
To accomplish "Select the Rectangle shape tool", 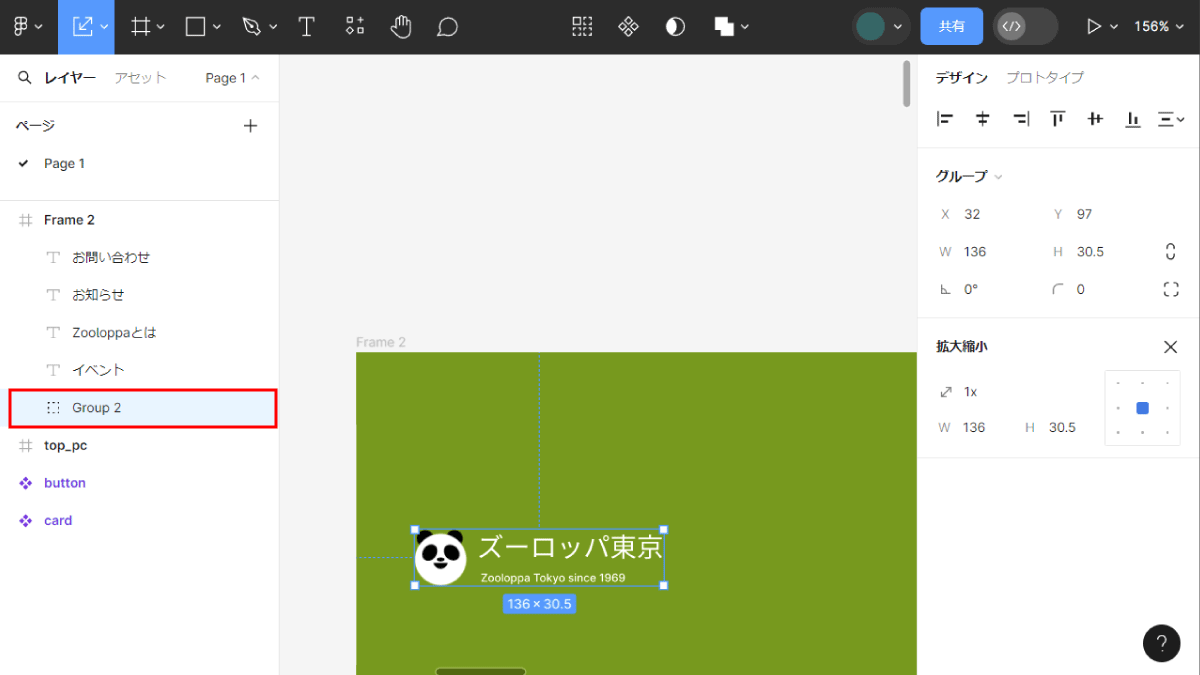I will pos(196,27).
